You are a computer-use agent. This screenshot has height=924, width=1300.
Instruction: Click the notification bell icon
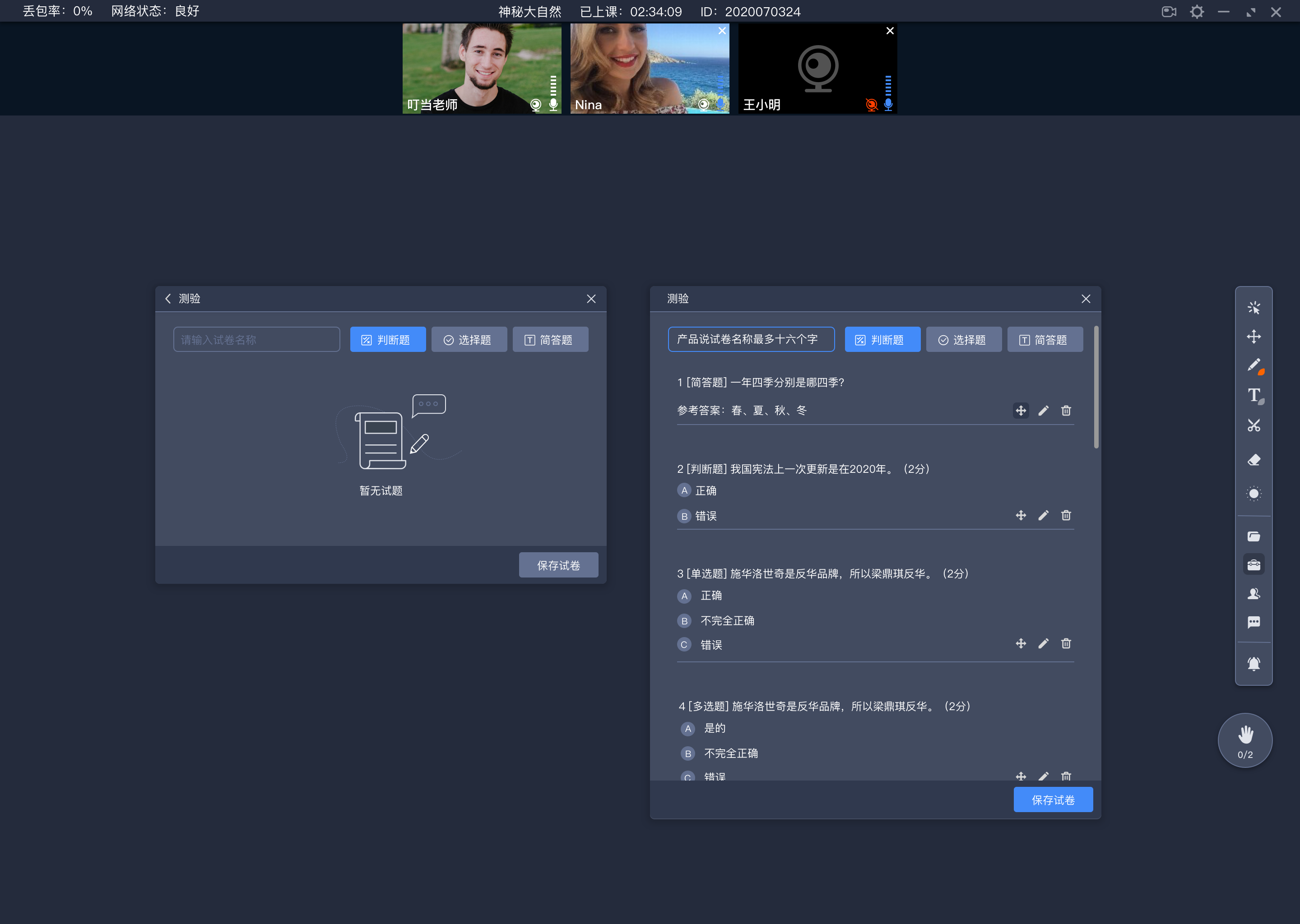[1253, 660]
